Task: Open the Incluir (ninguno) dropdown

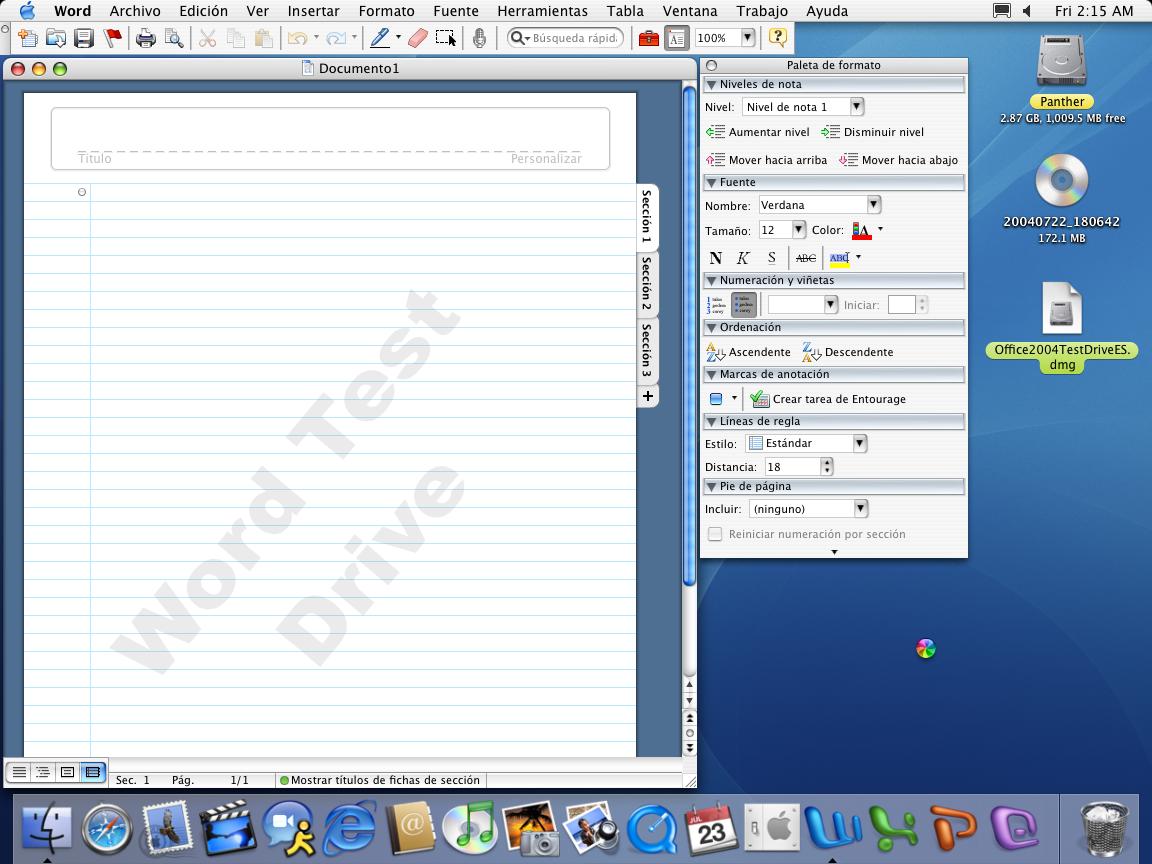Action: tap(861, 508)
